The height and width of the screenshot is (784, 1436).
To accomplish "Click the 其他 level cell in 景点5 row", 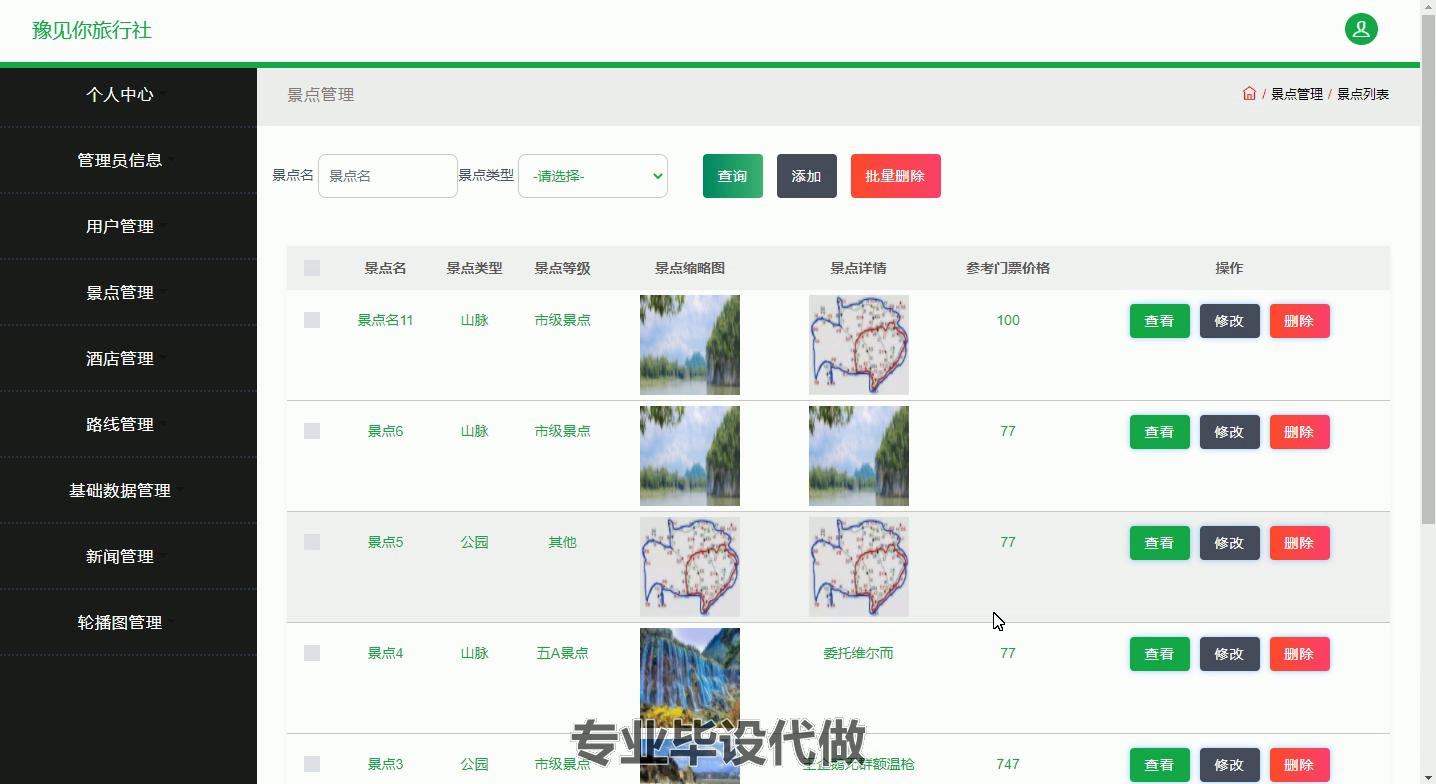I will point(563,542).
